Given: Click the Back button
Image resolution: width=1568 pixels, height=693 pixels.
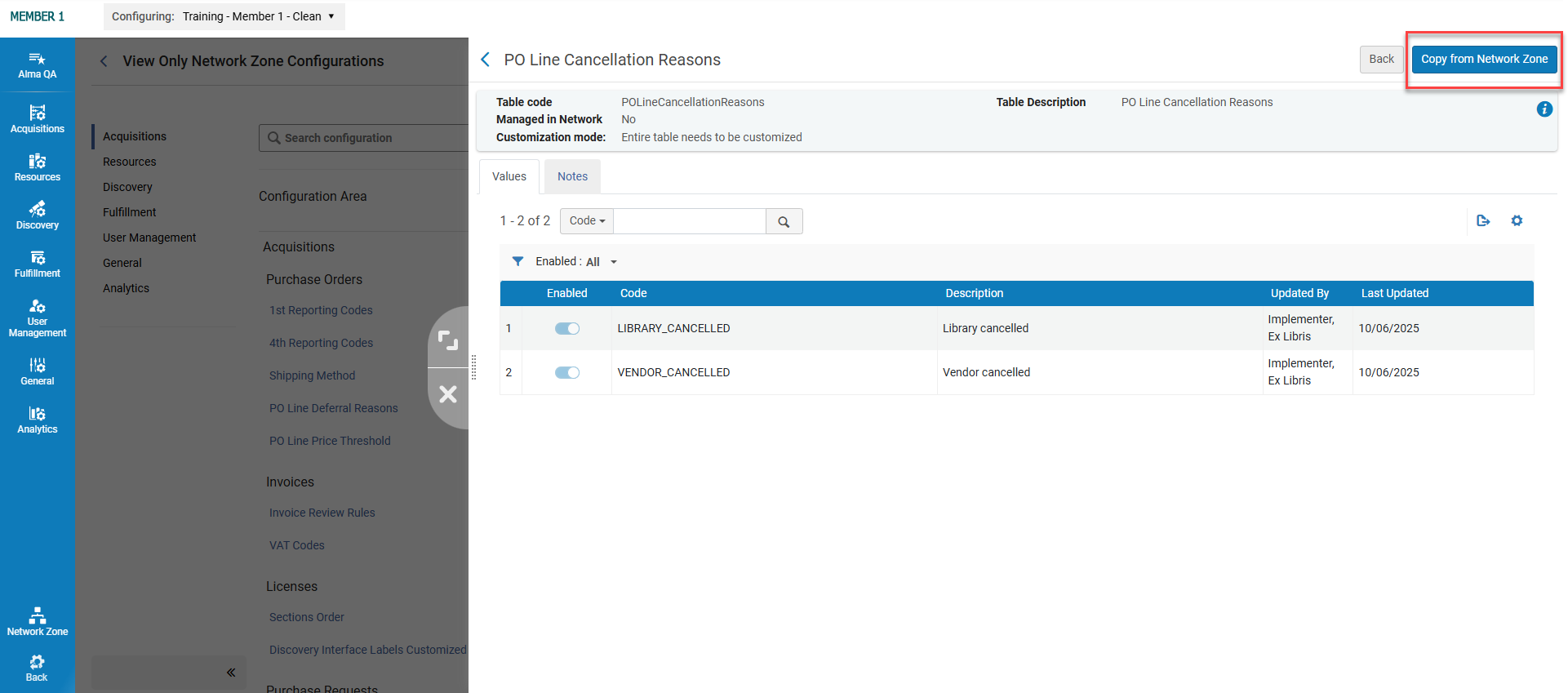Looking at the screenshot, I should pos(1381,59).
